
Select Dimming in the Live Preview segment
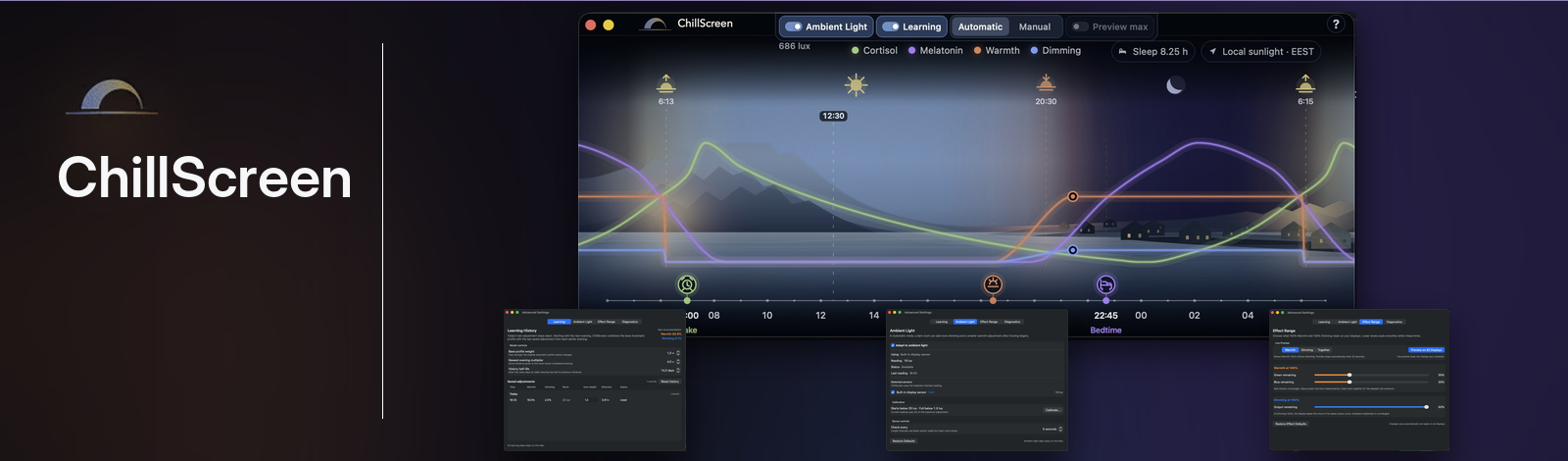coord(1307,350)
